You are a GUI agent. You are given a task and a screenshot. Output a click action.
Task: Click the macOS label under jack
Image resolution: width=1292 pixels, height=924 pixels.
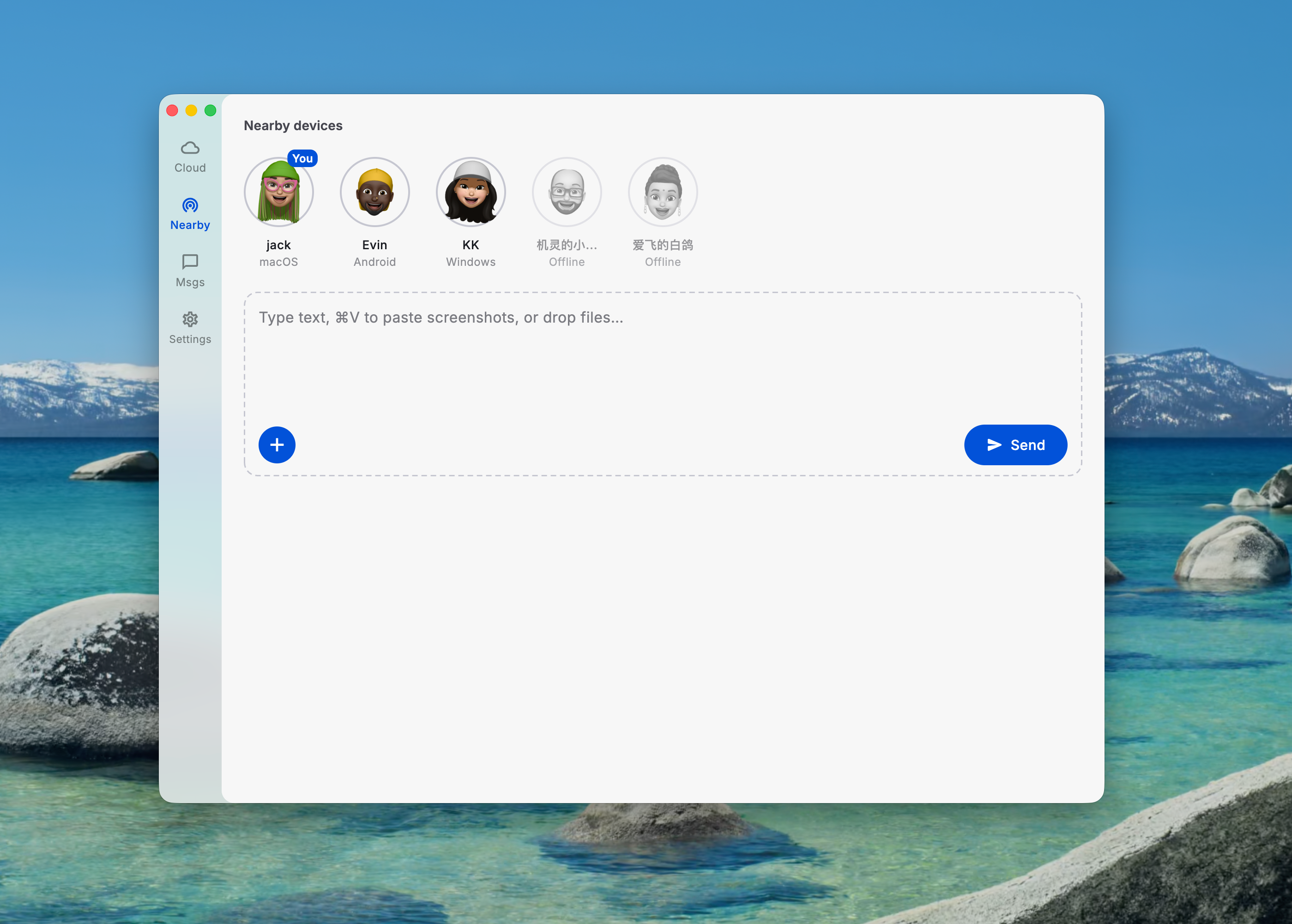pyautogui.click(x=279, y=262)
